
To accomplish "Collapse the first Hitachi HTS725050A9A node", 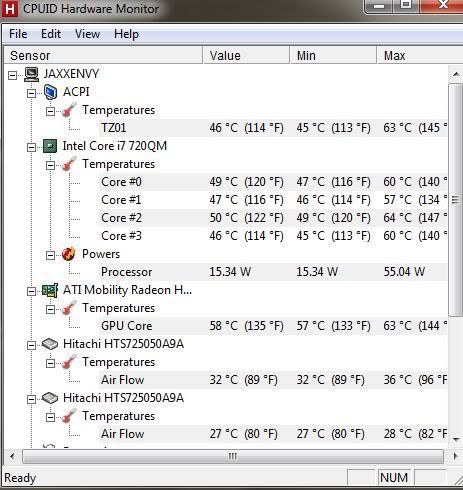I will click(31, 345).
